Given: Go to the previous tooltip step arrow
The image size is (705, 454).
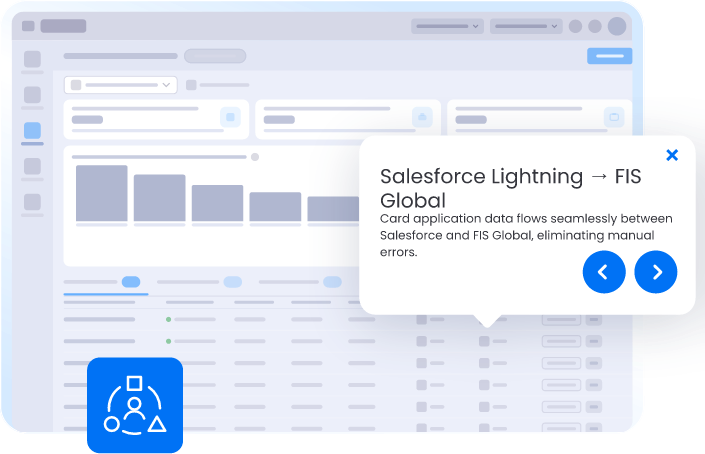Looking at the screenshot, I should point(604,272).
